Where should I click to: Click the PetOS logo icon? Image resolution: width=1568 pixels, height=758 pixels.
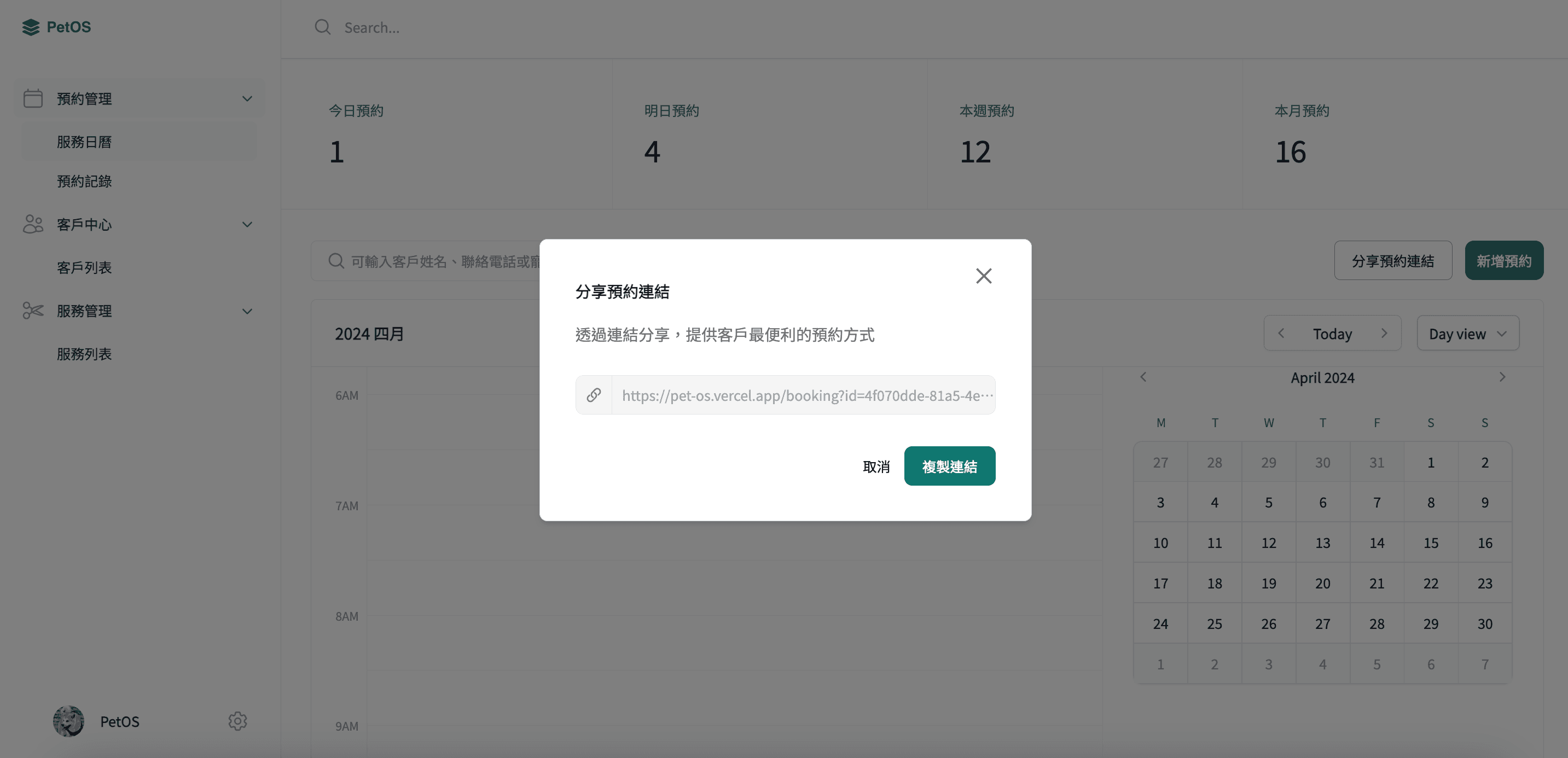coord(31,27)
